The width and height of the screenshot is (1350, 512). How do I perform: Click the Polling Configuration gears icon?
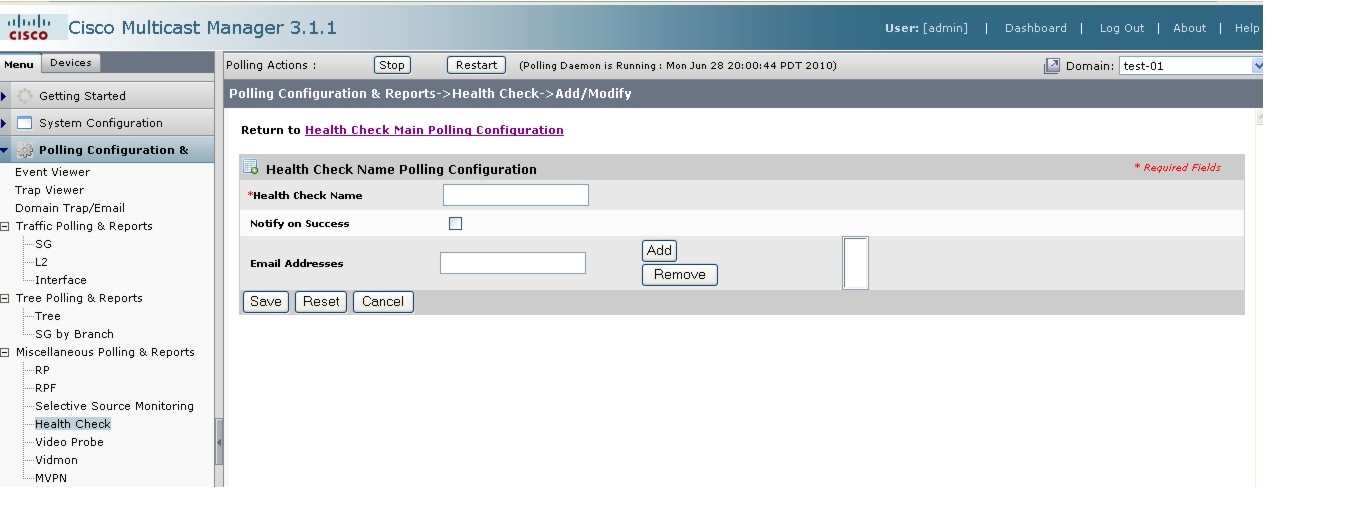[x=25, y=150]
